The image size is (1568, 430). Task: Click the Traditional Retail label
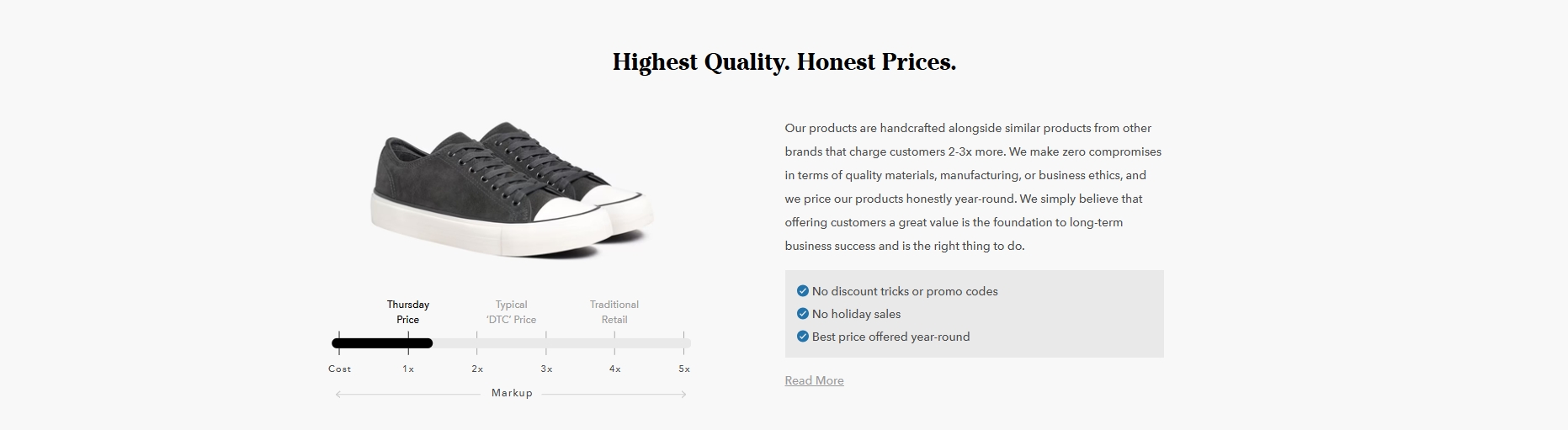tap(614, 312)
